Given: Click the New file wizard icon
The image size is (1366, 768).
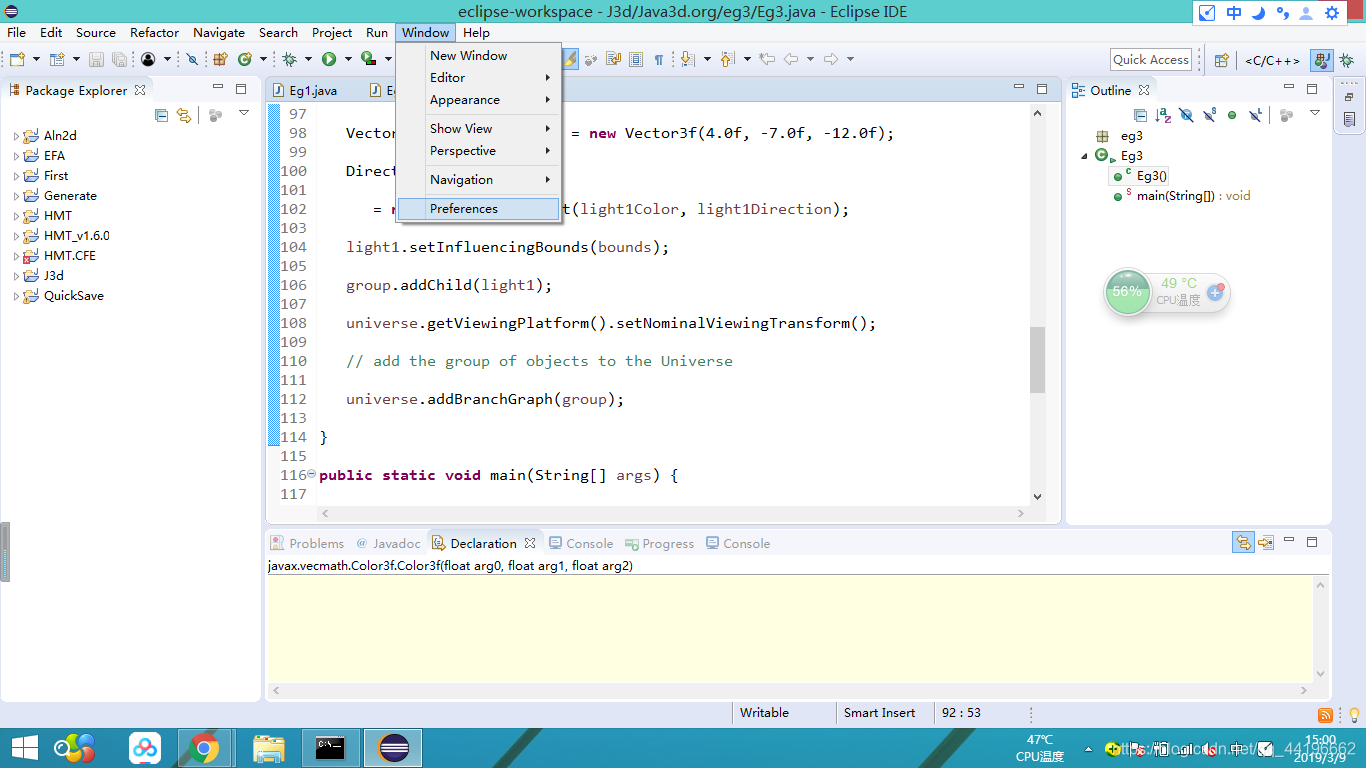Looking at the screenshot, I should (17, 59).
